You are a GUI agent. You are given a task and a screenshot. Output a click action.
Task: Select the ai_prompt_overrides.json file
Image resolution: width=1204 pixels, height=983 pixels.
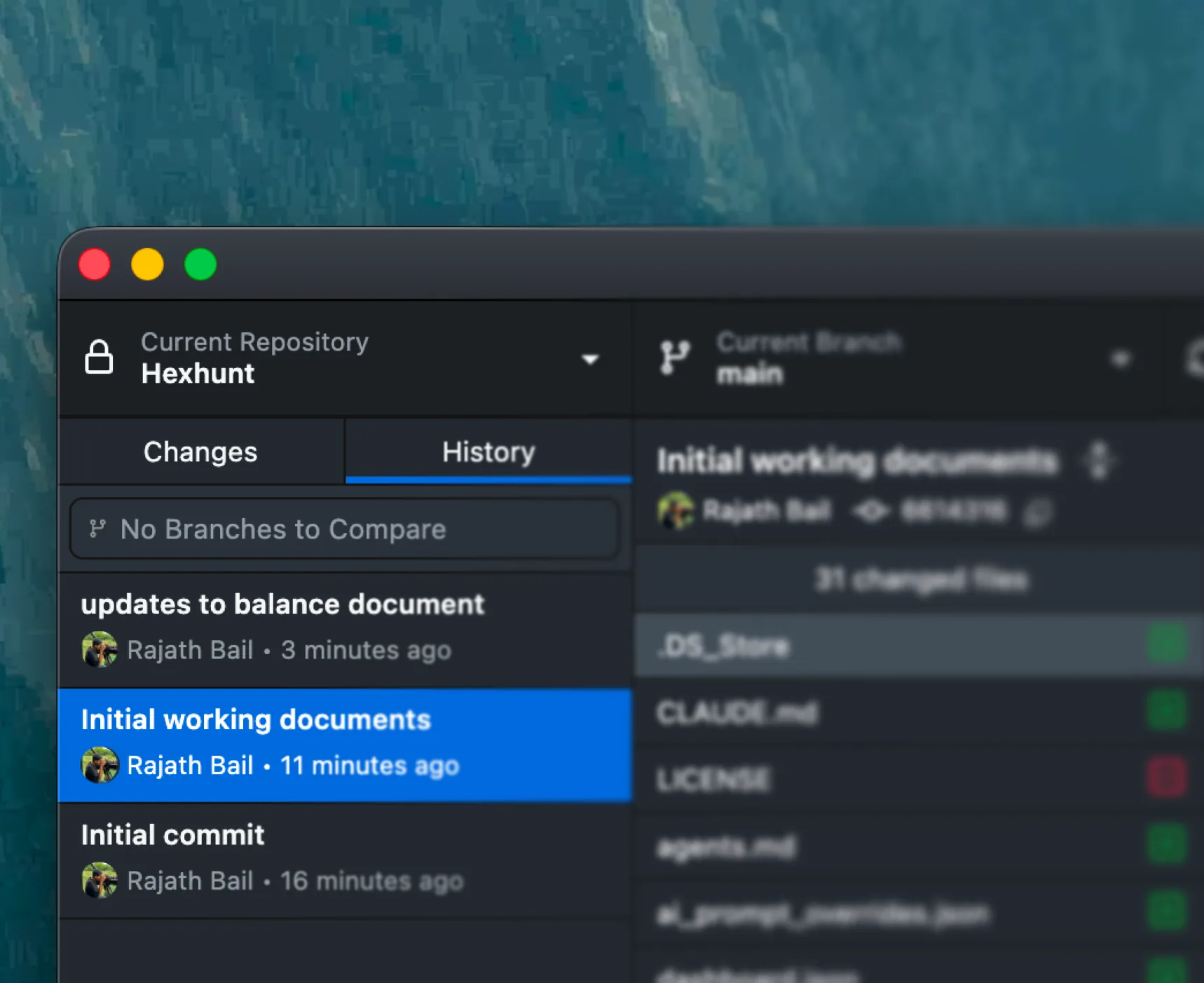point(919,913)
